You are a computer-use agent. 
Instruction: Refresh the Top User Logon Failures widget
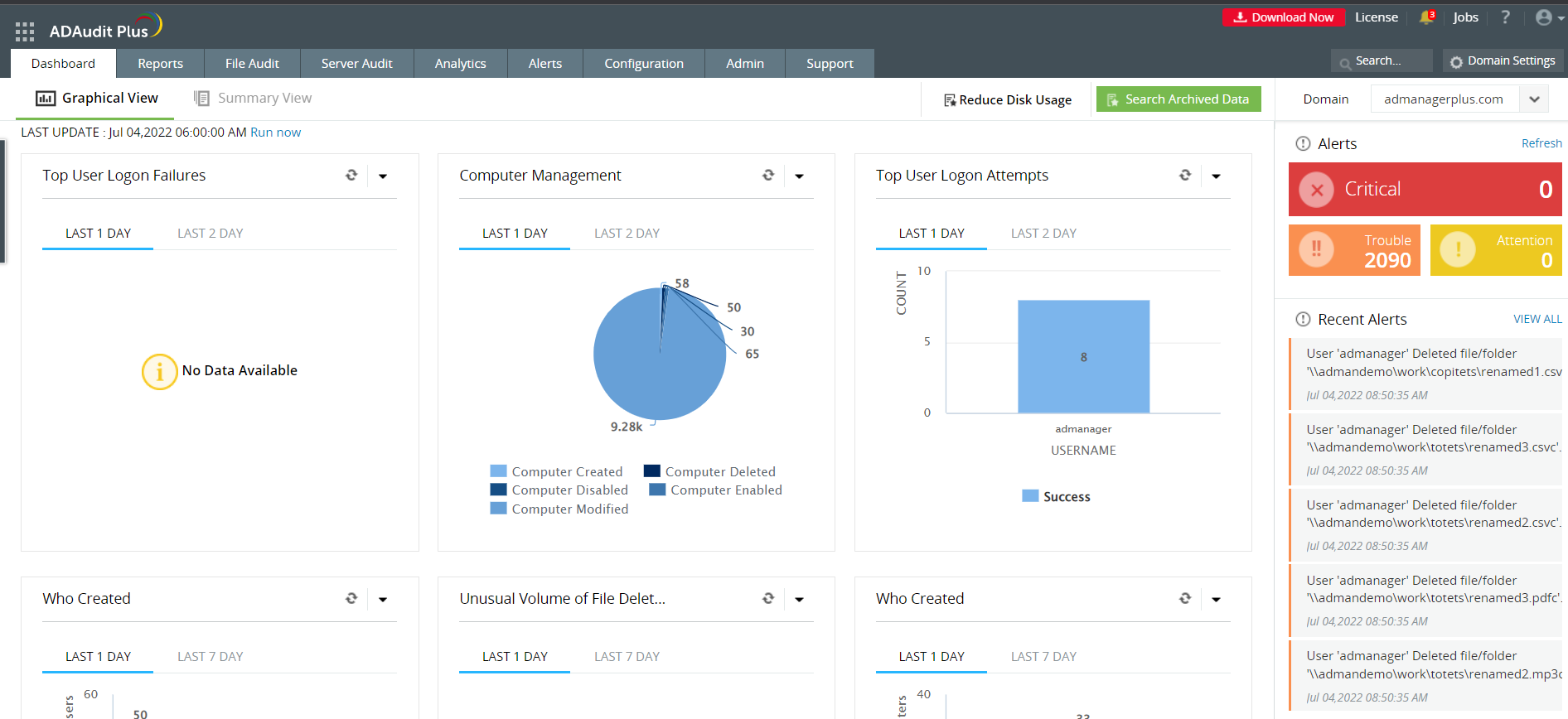click(x=351, y=176)
